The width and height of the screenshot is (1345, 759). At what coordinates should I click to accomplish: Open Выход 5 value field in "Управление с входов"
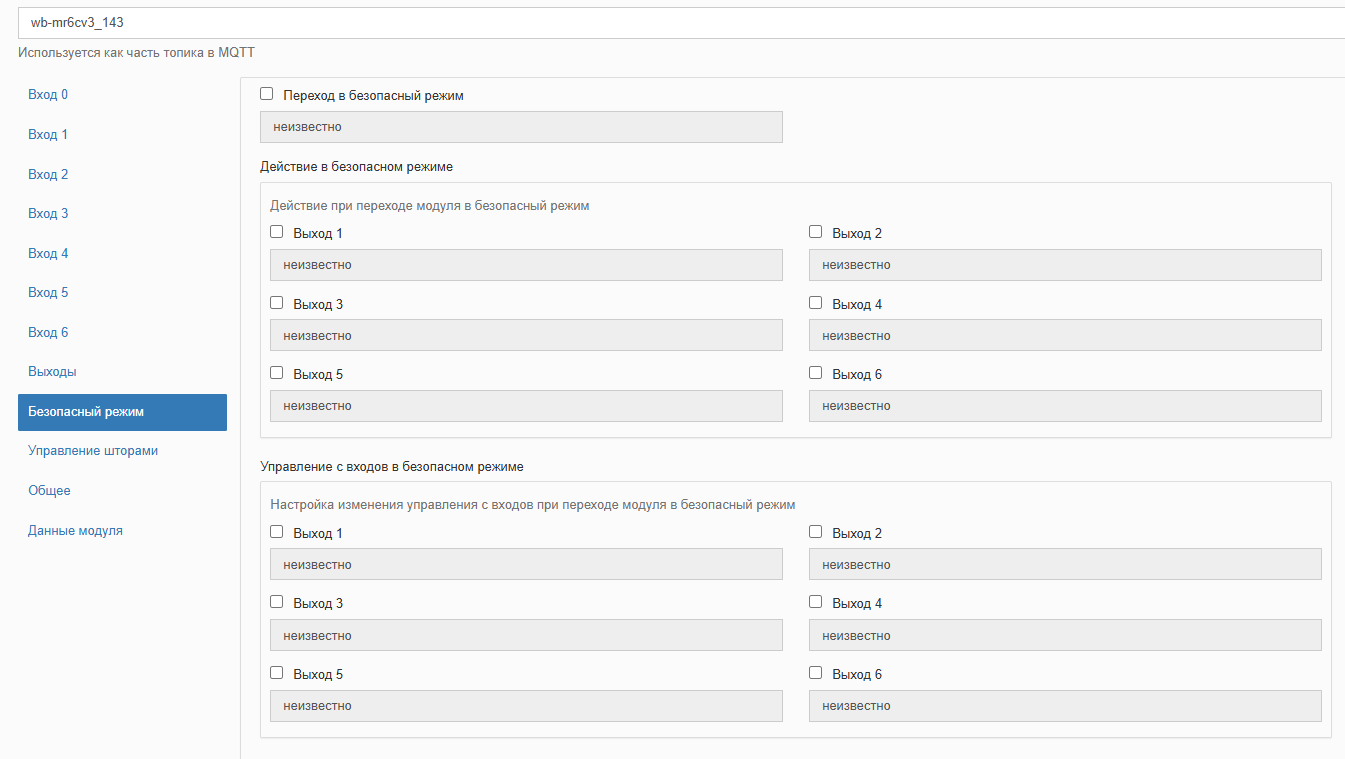pyautogui.click(x=526, y=706)
